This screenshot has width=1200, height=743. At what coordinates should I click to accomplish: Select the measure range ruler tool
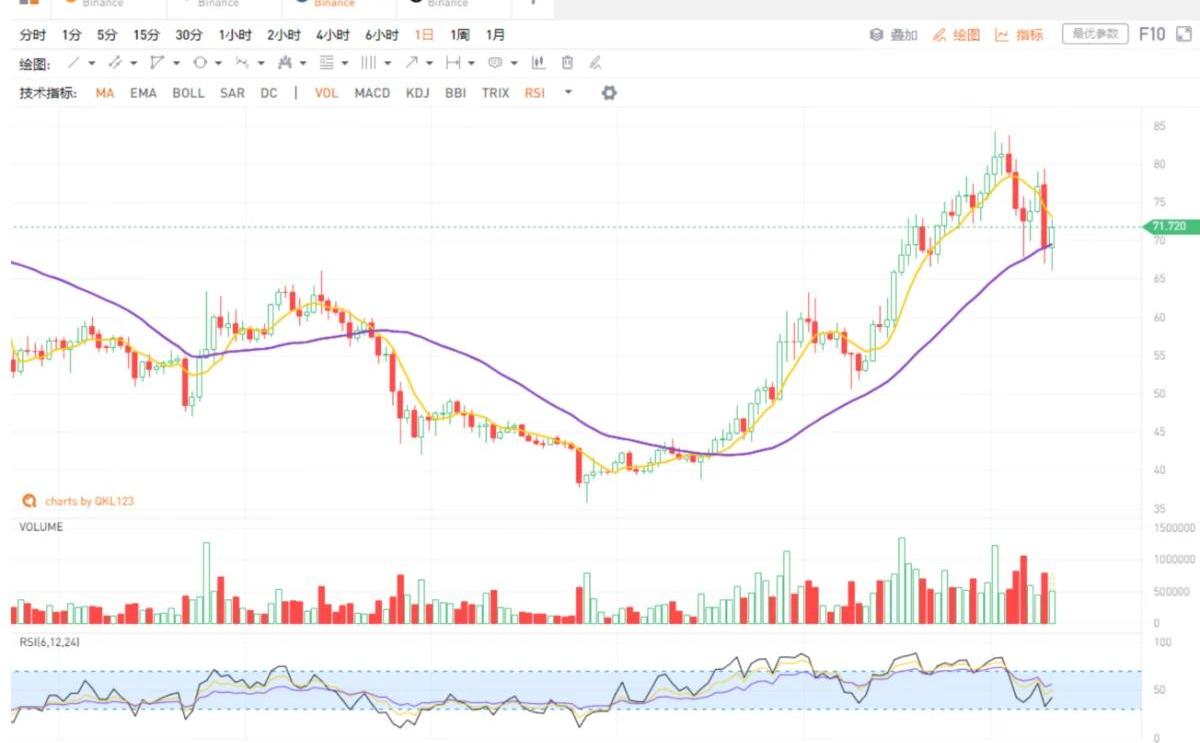[x=452, y=63]
